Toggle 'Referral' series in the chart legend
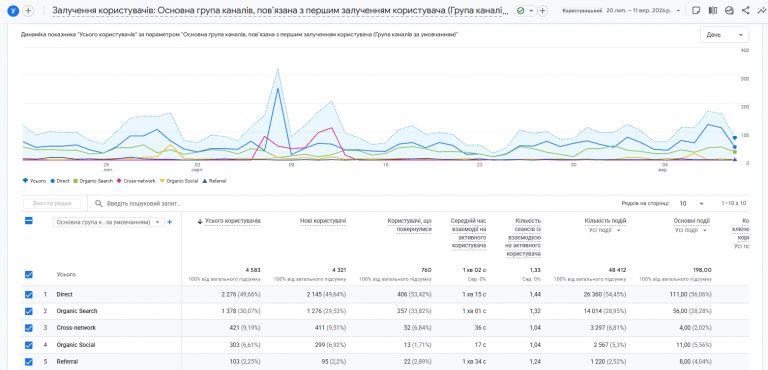Viewport: 768px width, 370px height. pyautogui.click(x=214, y=181)
